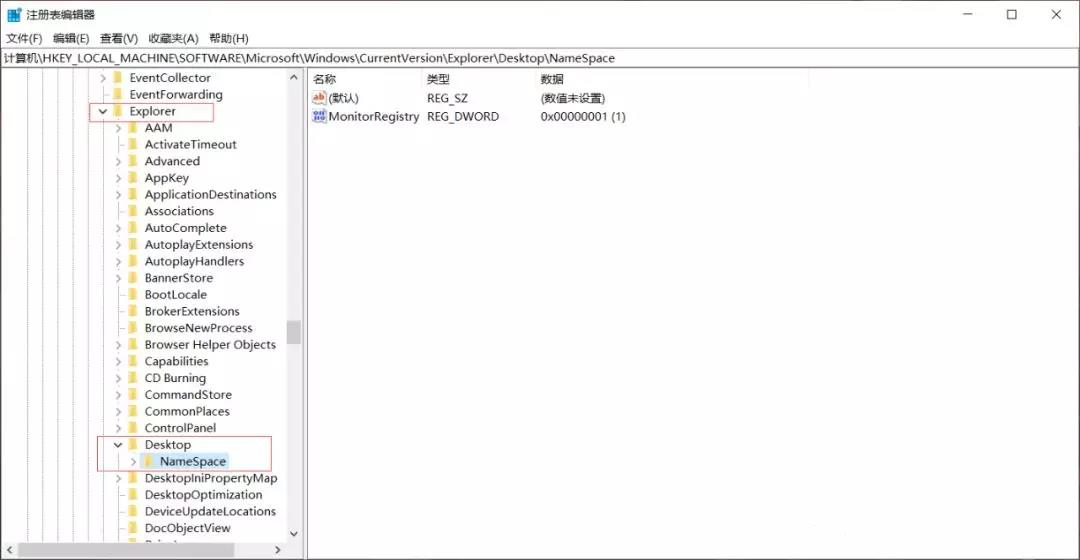Select the EventCollector folder icon
Screen dimensions: 1080x560
point(118,77)
